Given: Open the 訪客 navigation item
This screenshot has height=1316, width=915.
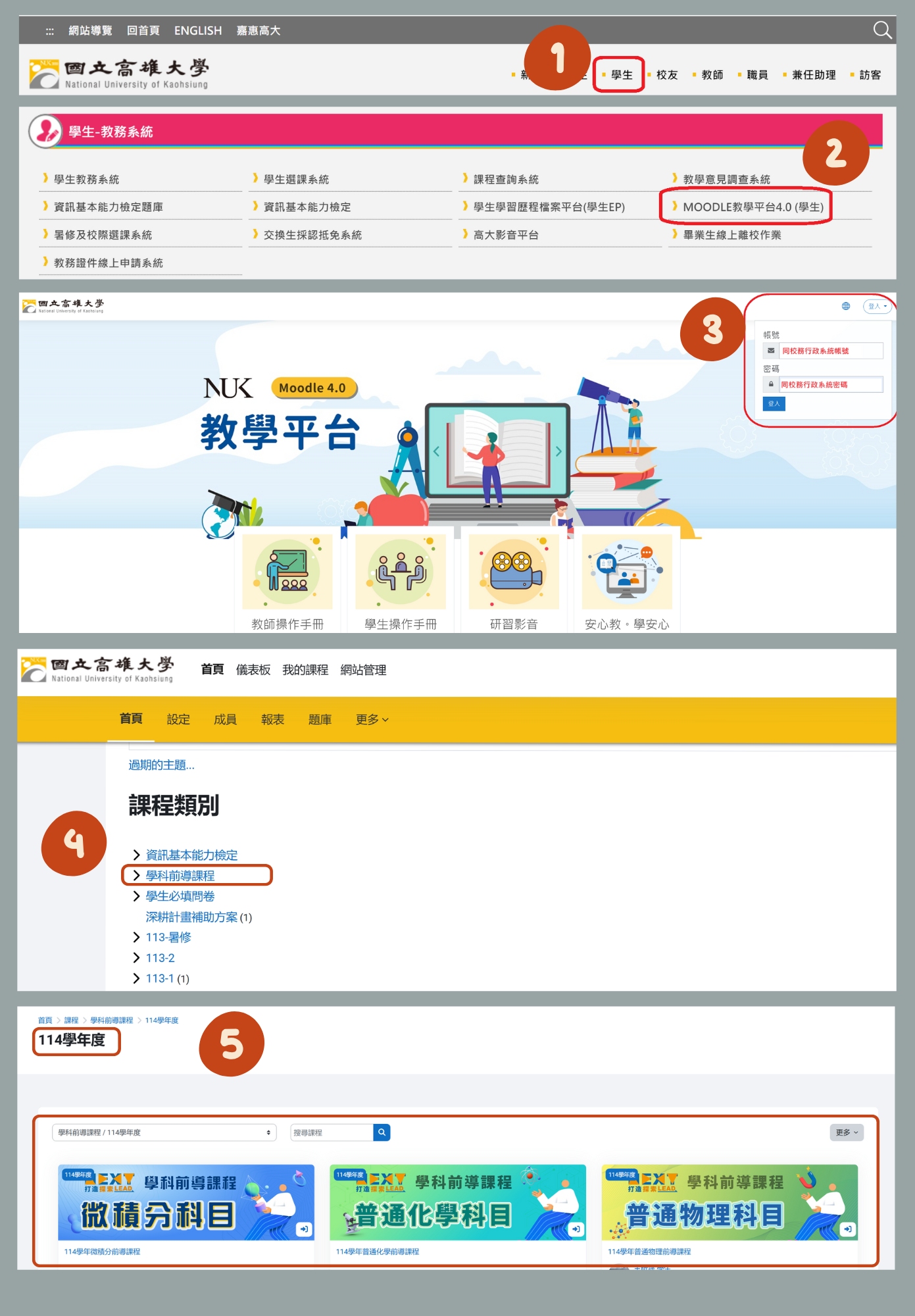Looking at the screenshot, I should coord(870,75).
